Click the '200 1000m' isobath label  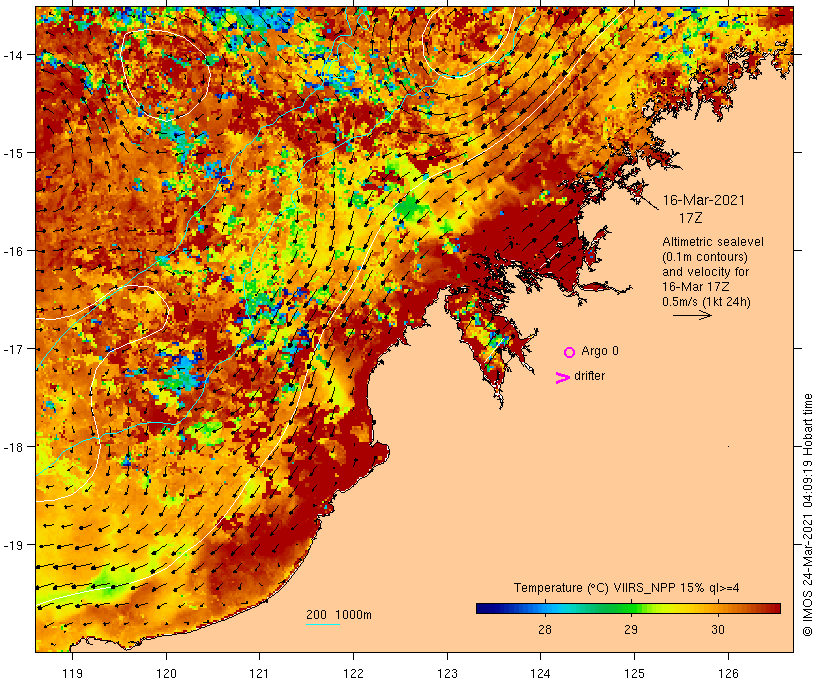[339, 615]
